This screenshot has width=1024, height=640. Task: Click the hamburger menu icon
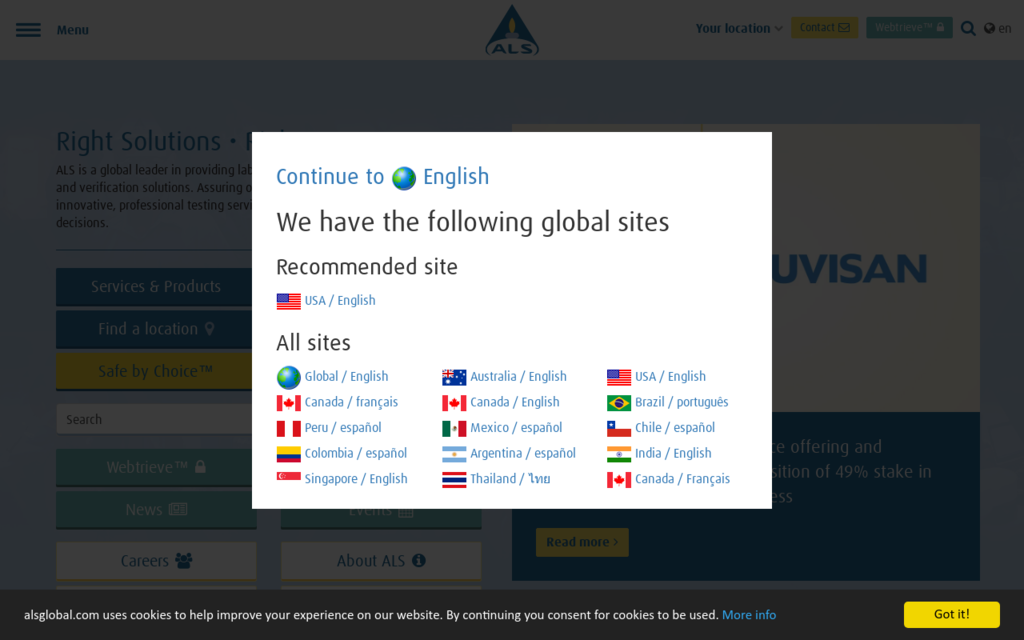point(28,30)
